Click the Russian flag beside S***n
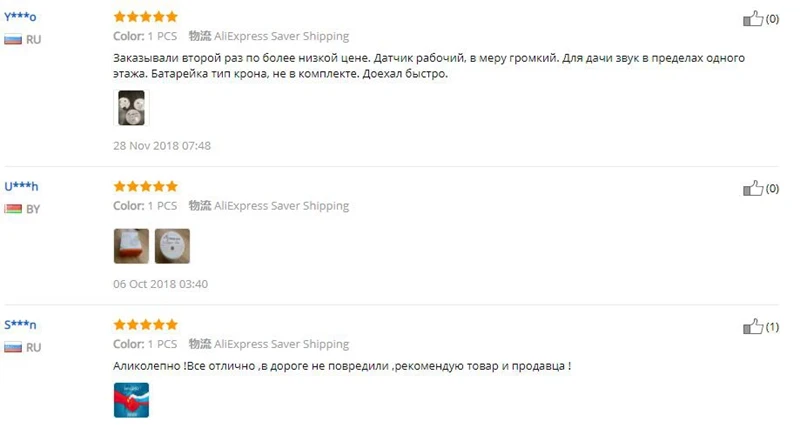 pyautogui.click(x=13, y=348)
